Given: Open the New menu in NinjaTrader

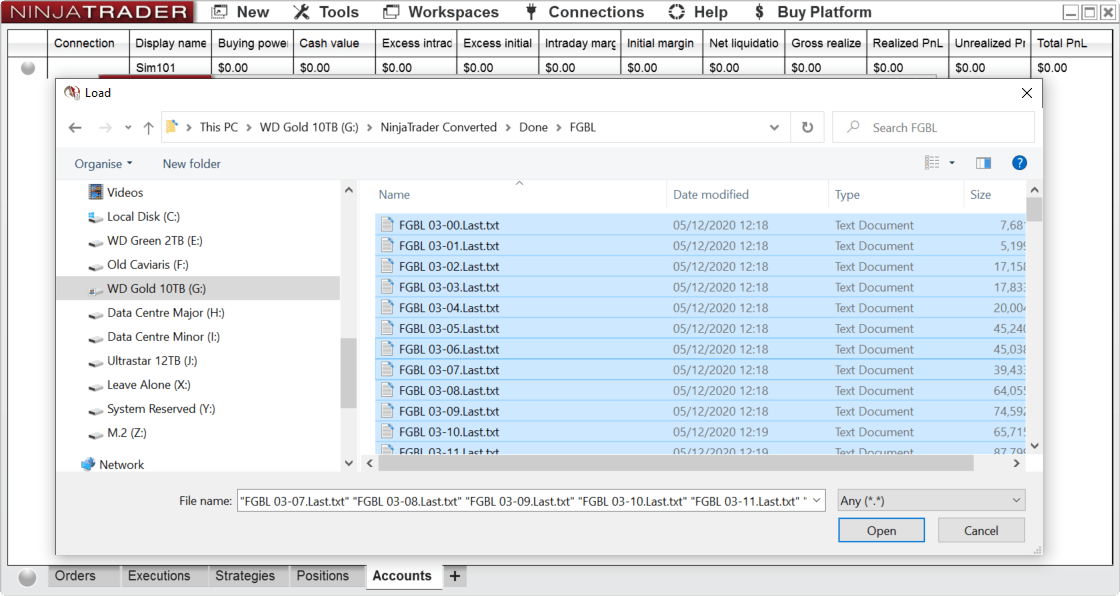Looking at the screenshot, I should click(241, 12).
